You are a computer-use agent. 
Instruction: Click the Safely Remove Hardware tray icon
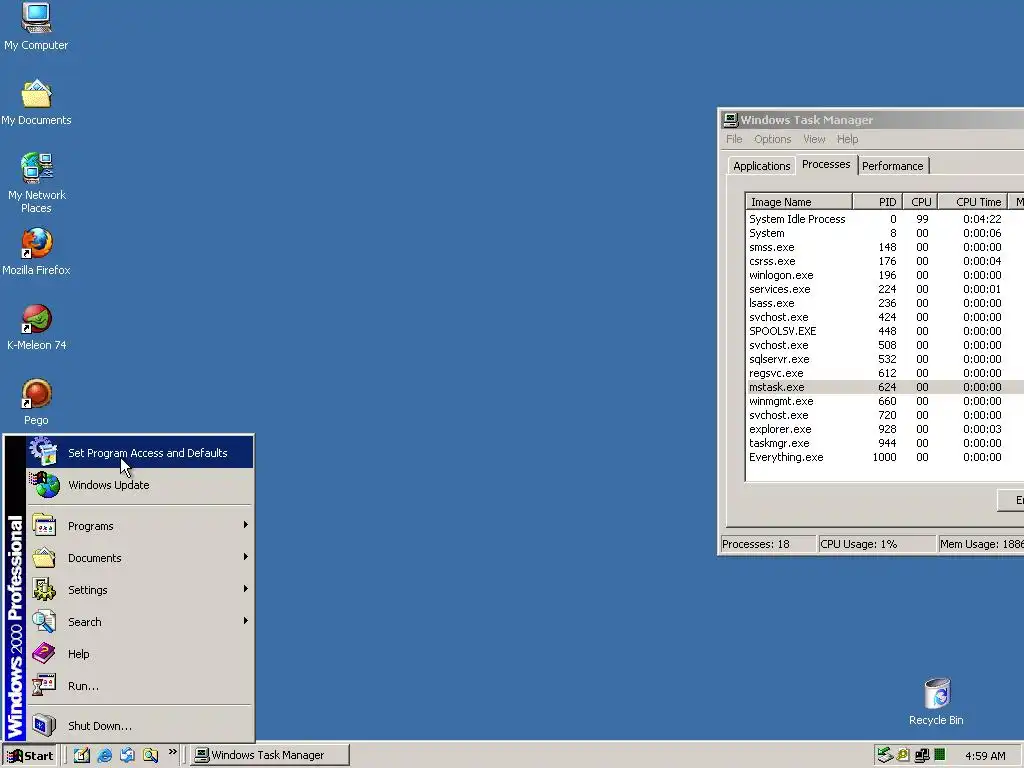tap(885, 755)
